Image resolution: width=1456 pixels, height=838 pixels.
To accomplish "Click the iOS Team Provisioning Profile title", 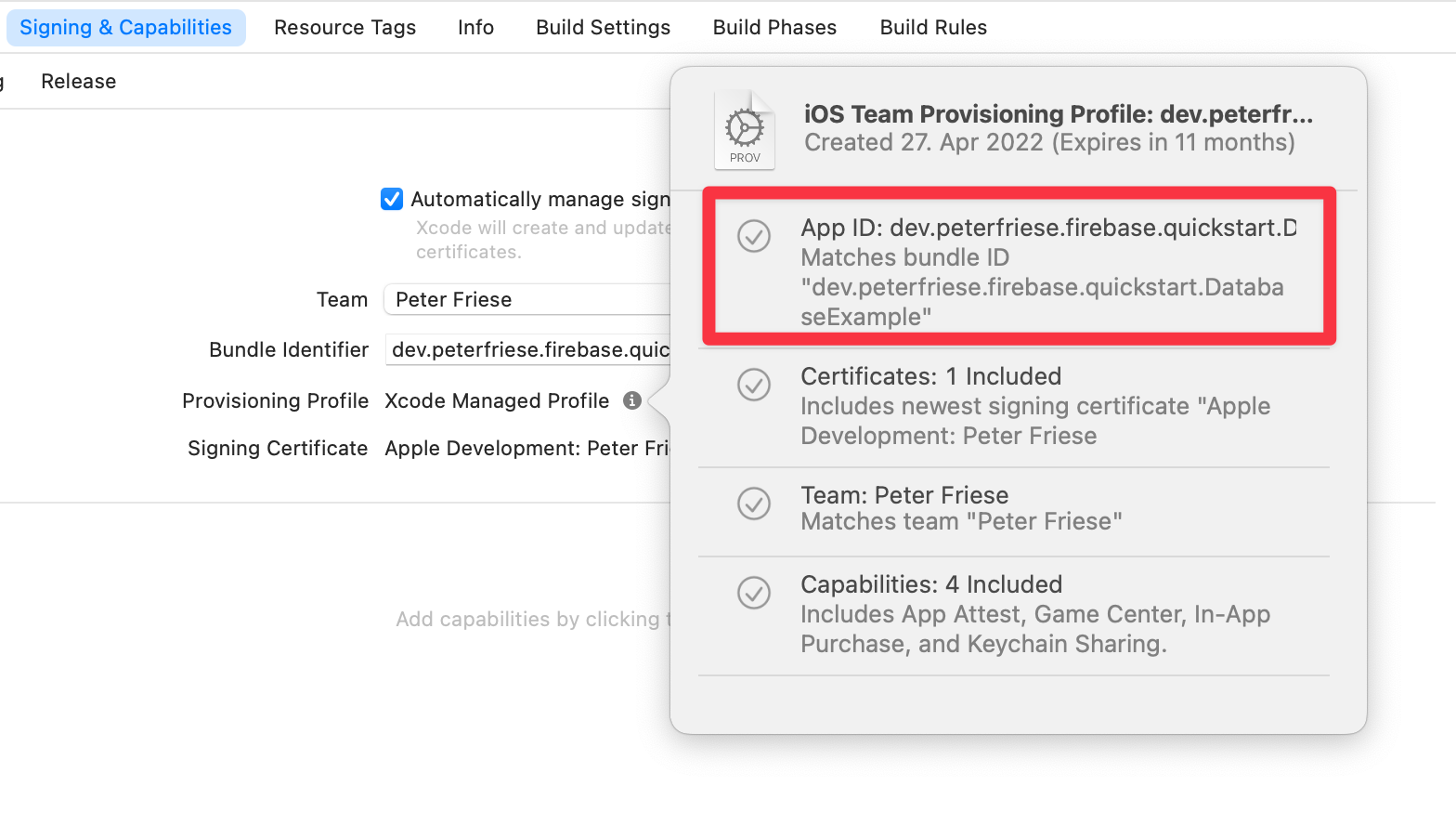I will point(1058,114).
